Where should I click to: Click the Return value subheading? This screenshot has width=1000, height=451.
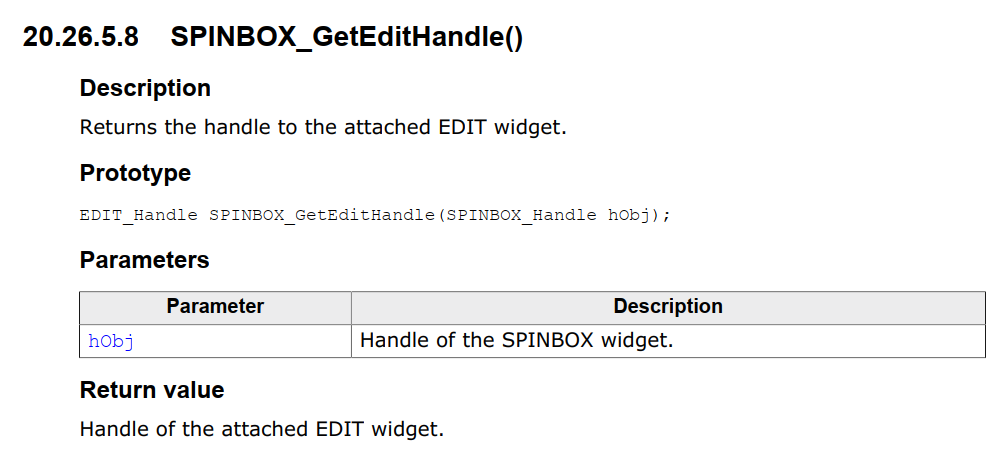pos(152,390)
